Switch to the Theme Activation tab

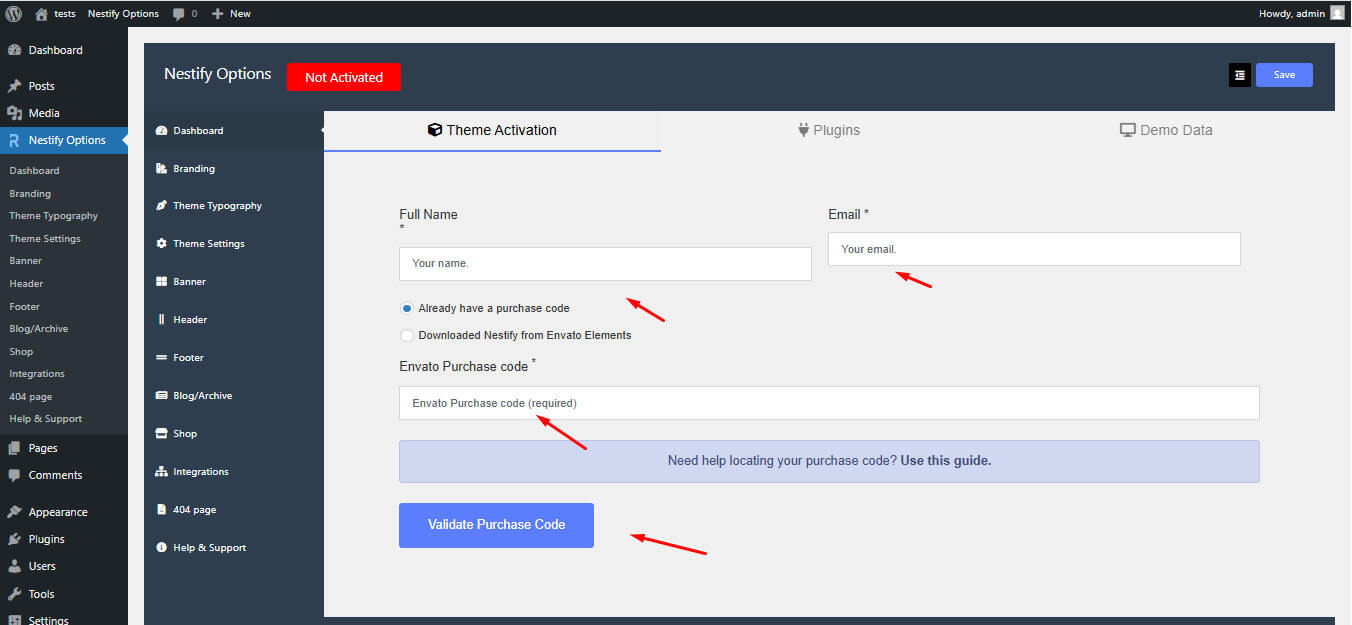click(492, 130)
